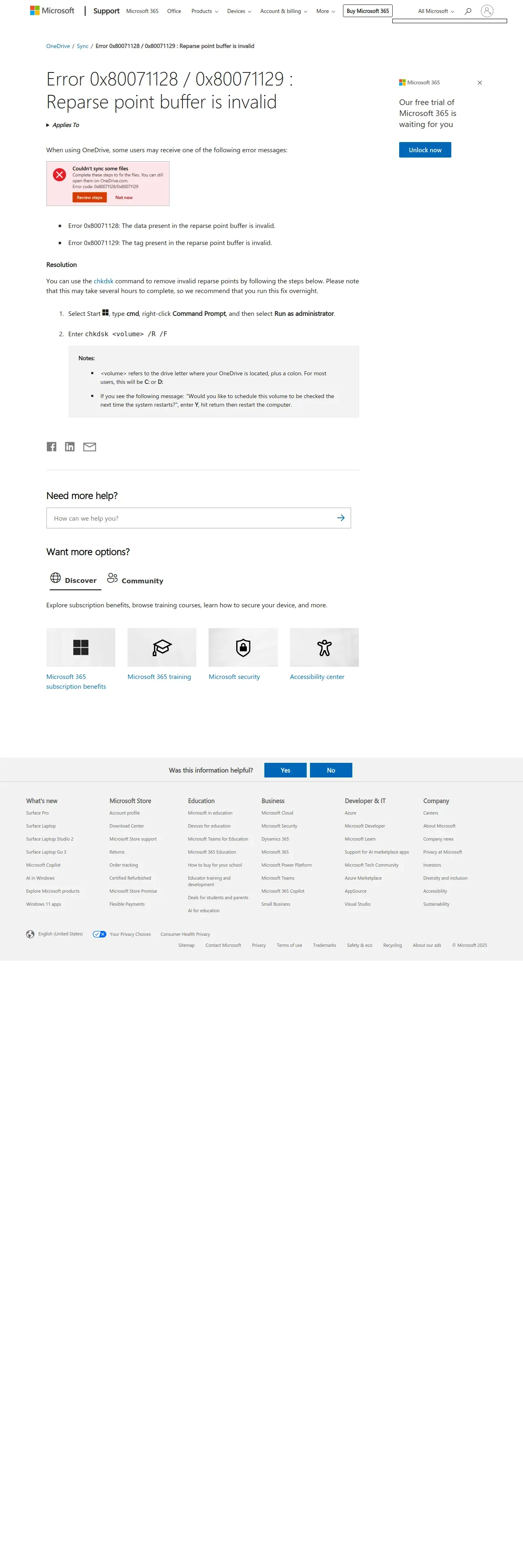Expand the All Microsoft menu
Screen dimensions: 523x1568
[436, 11]
